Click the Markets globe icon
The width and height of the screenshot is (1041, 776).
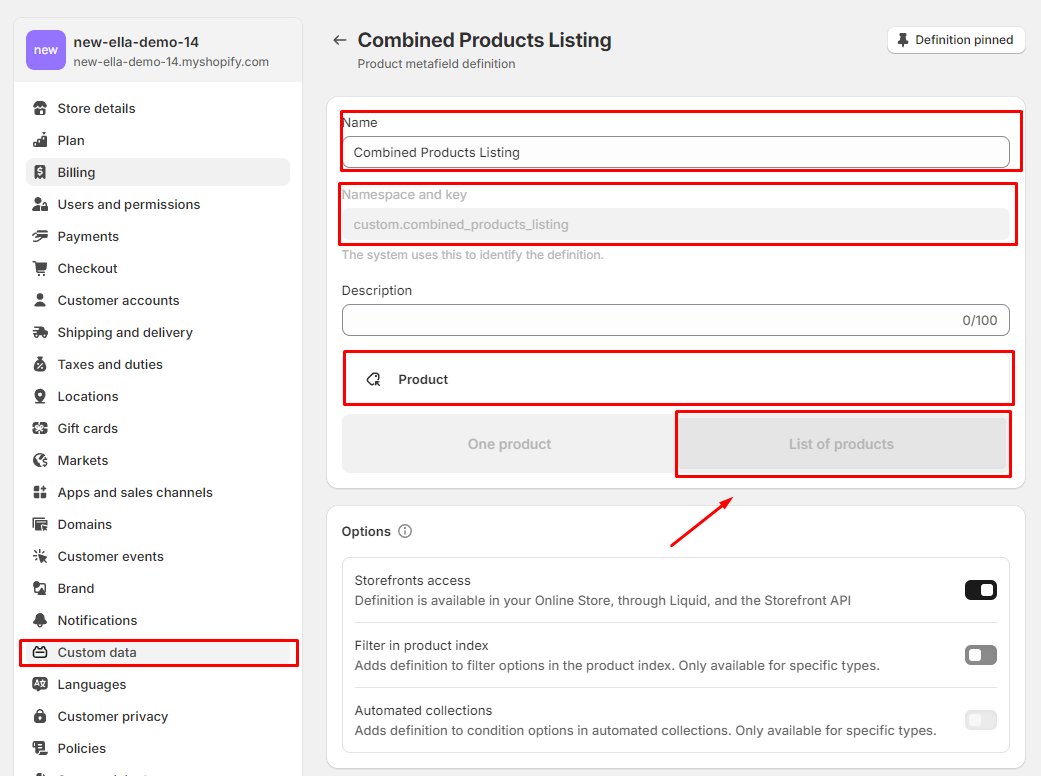(40, 460)
